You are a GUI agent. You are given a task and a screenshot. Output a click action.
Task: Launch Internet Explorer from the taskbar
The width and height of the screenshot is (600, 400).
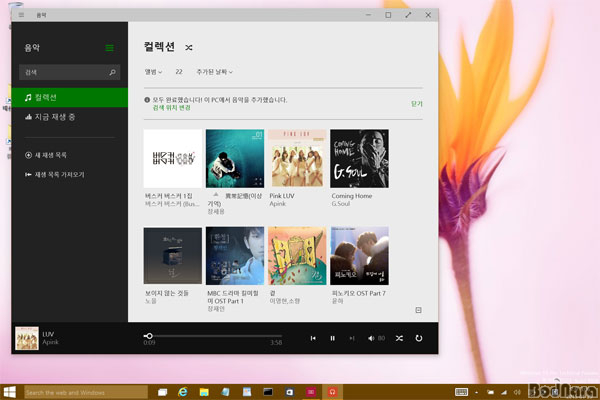click(x=183, y=392)
